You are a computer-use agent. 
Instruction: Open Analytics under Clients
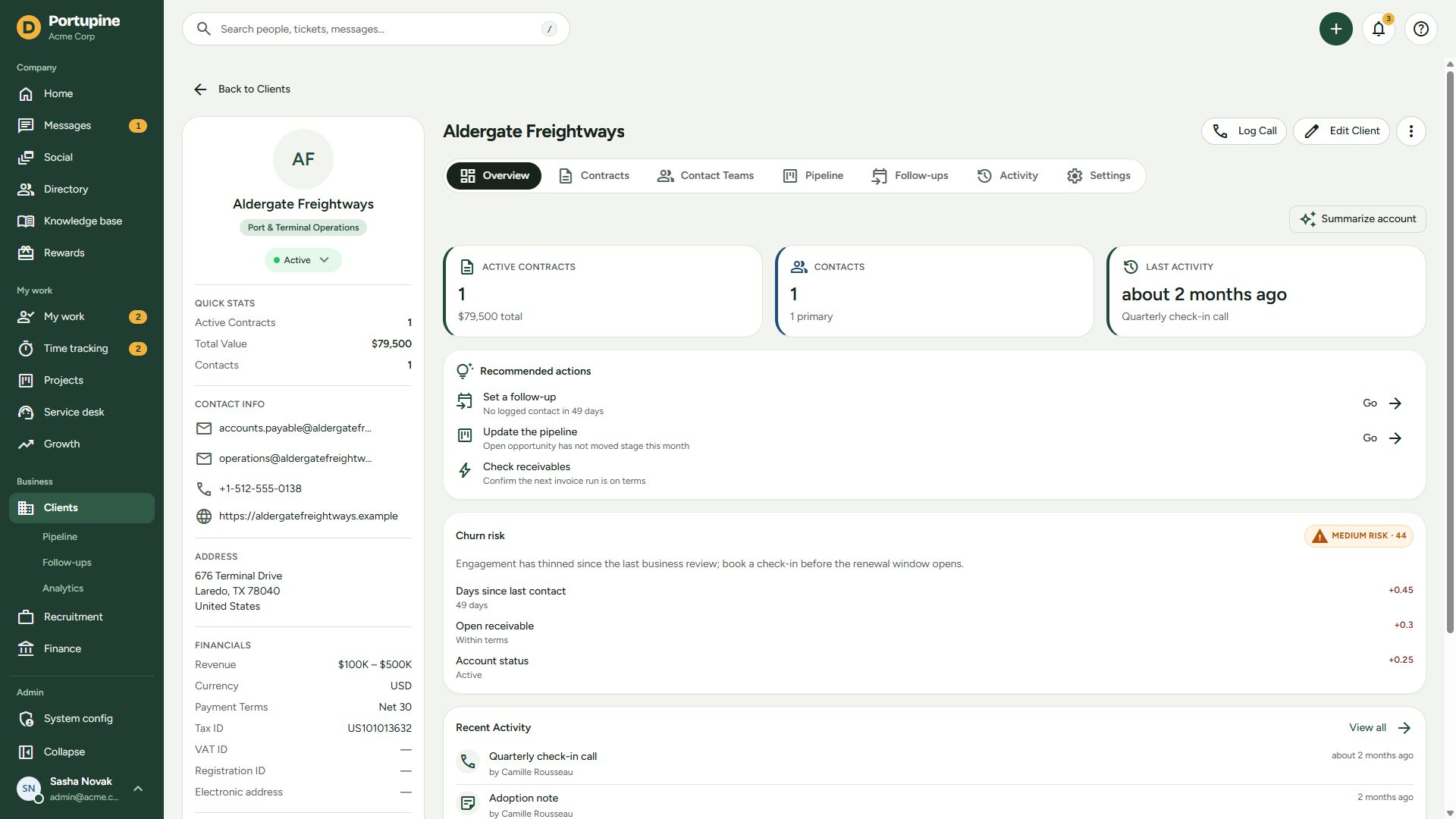pos(63,588)
